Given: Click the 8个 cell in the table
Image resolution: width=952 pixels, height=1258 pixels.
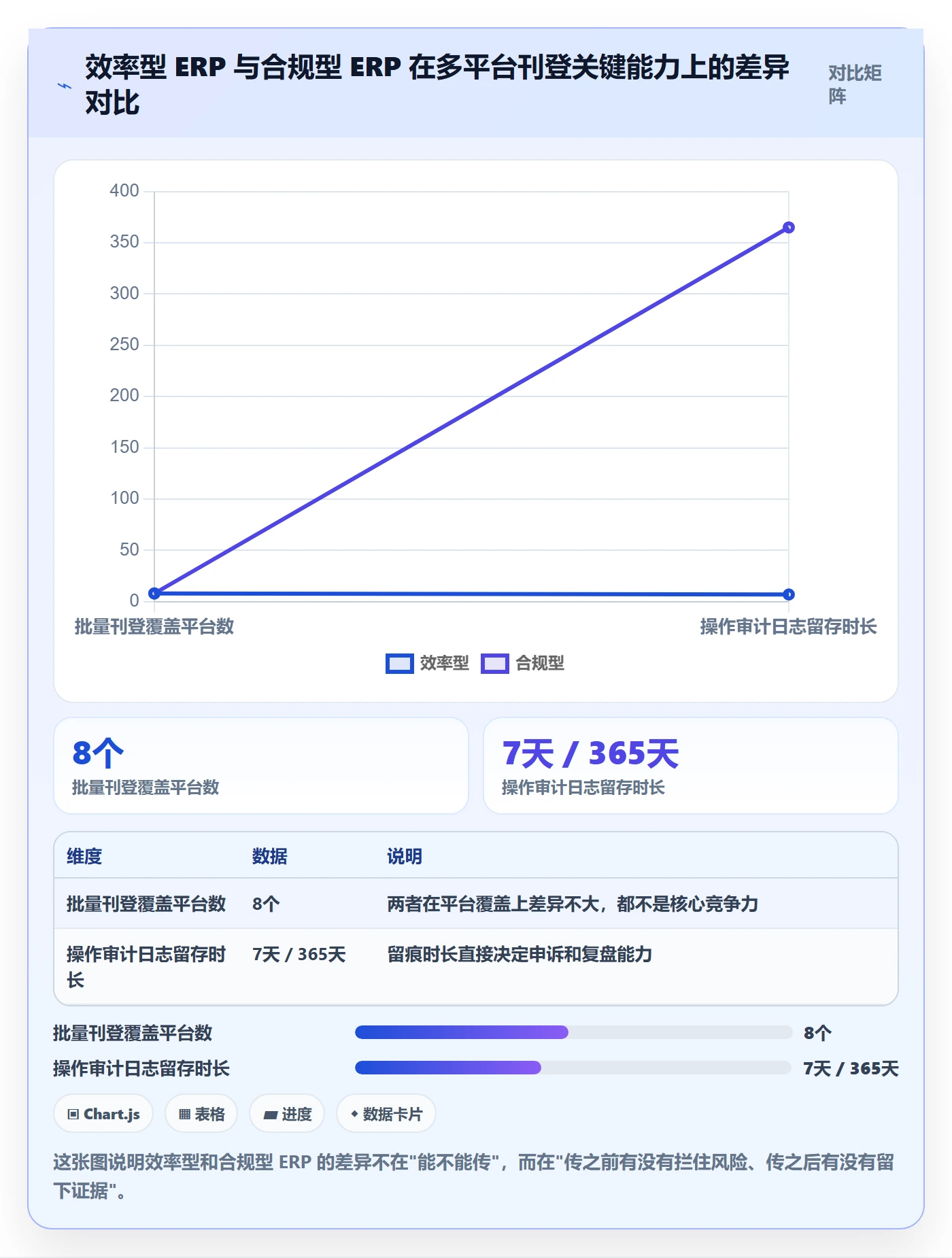Looking at the screenshot, I should (266, 904).
